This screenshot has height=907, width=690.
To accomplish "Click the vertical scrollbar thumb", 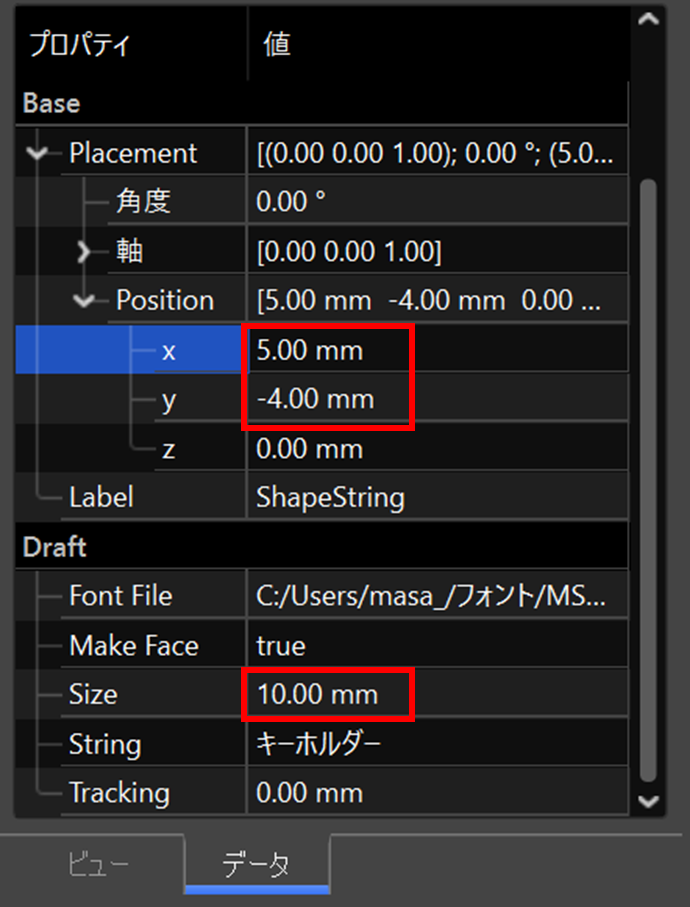I will click(x=648, y=480).
